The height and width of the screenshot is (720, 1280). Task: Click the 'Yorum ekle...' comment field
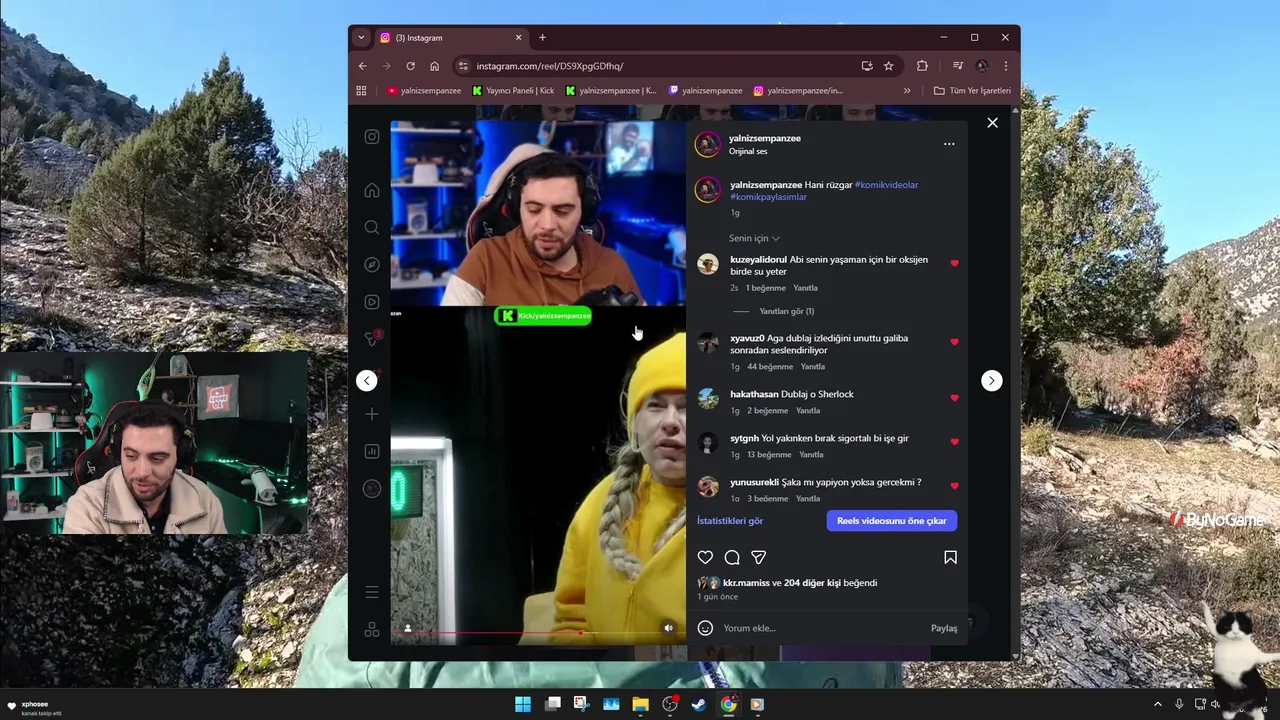(822, 628)
